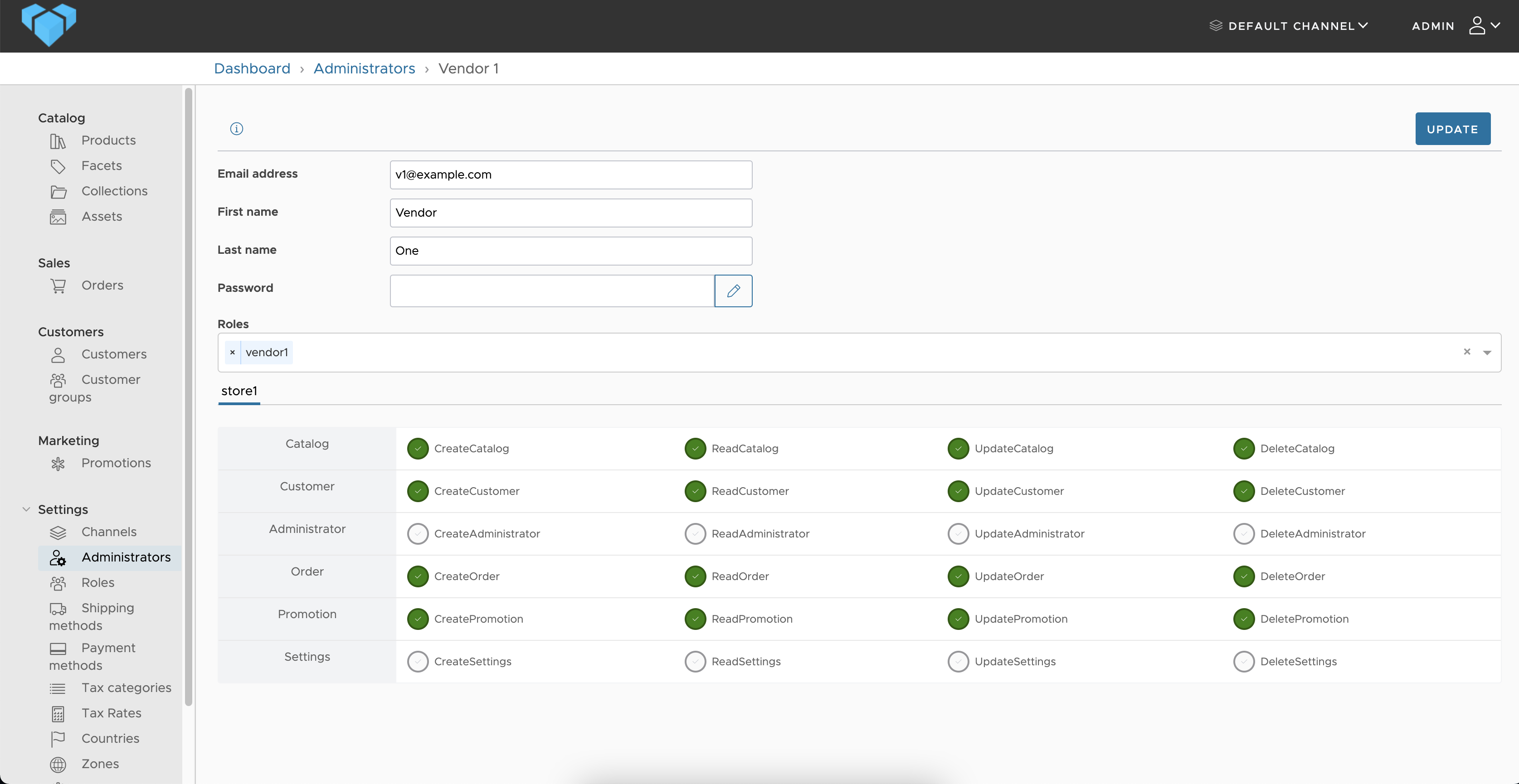Screen dimensions: 1519x784
Task: Enable the CreateAdministrator permission
Action: [418, 533]
